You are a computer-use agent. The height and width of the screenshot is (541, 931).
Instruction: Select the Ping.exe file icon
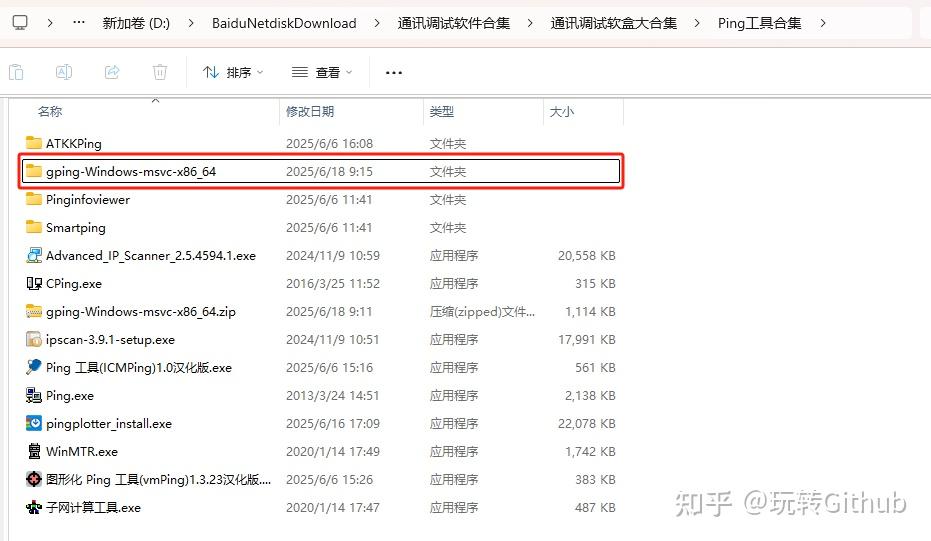click(x=34, y=395)
